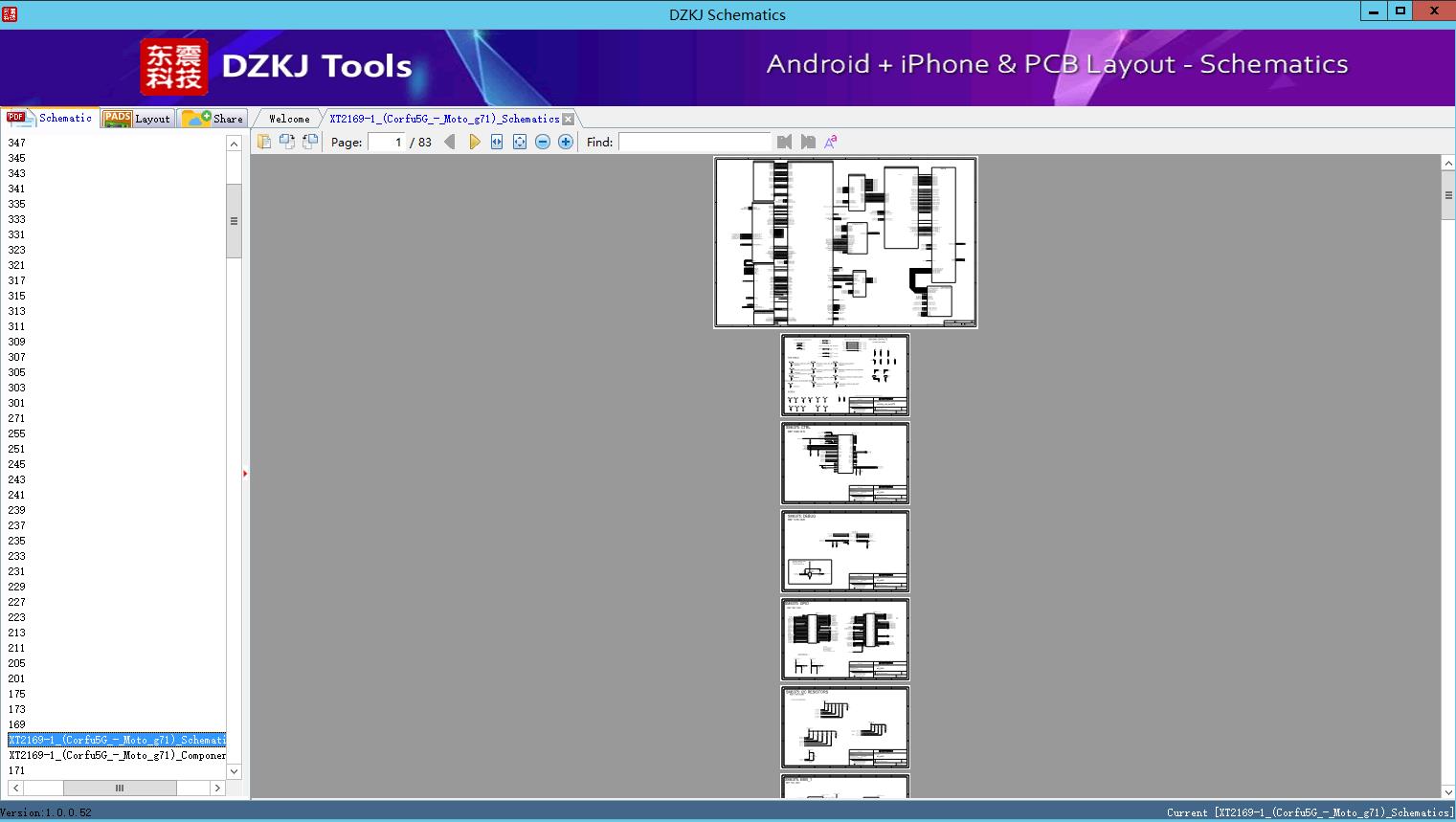
Task: Select the XT2169-1 Schematics document tab
Action: (444, 119)
